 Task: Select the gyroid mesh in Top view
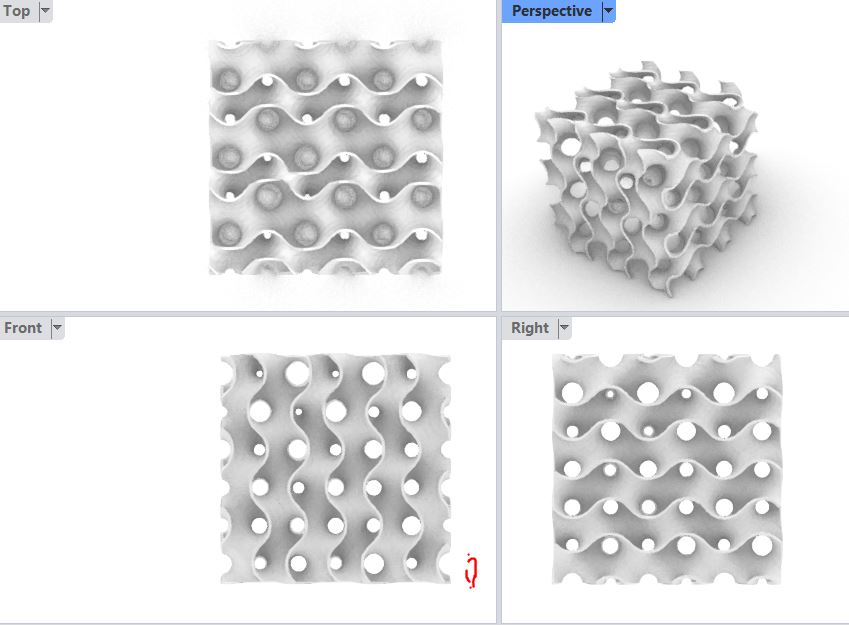(x=326, y=157)
